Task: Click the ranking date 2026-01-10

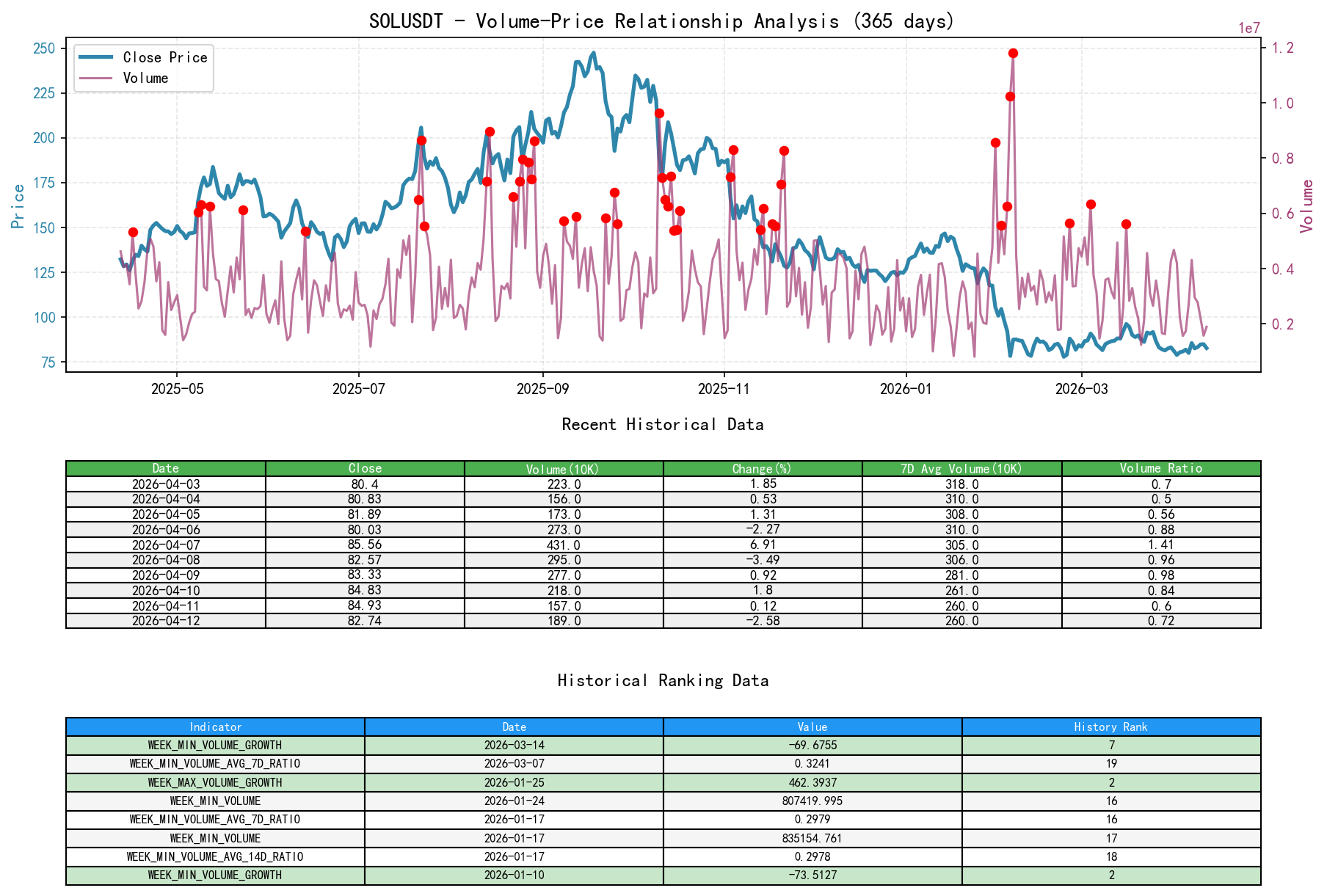Action: [x=514, y=875]
